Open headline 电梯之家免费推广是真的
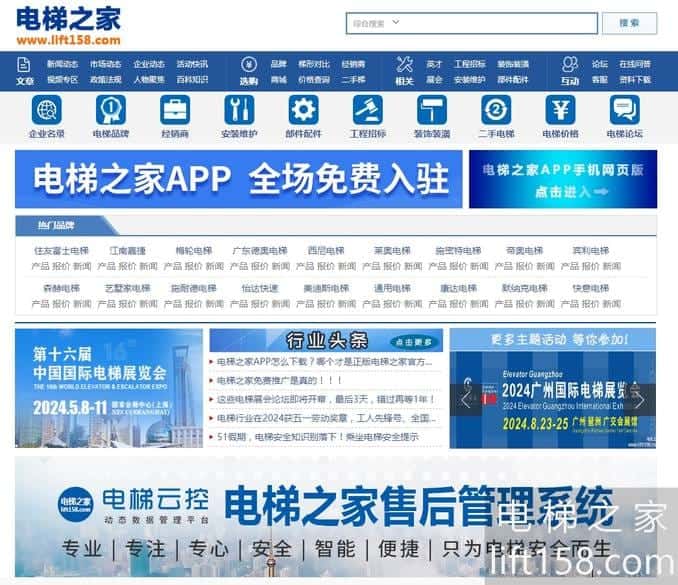The image size is (678, 585). [279, 380]
